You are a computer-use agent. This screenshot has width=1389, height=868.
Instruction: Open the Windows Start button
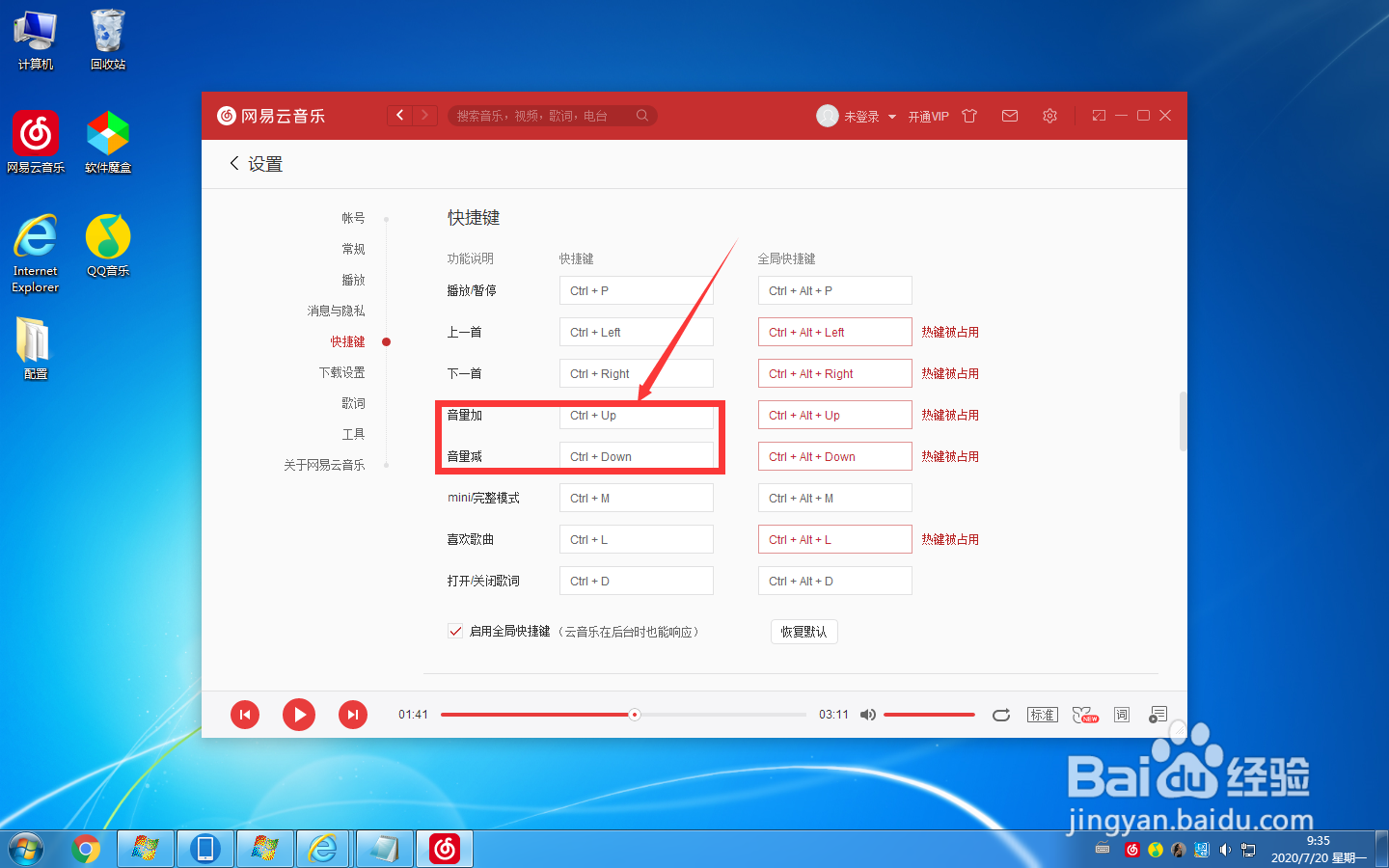(x=26, y=850)
